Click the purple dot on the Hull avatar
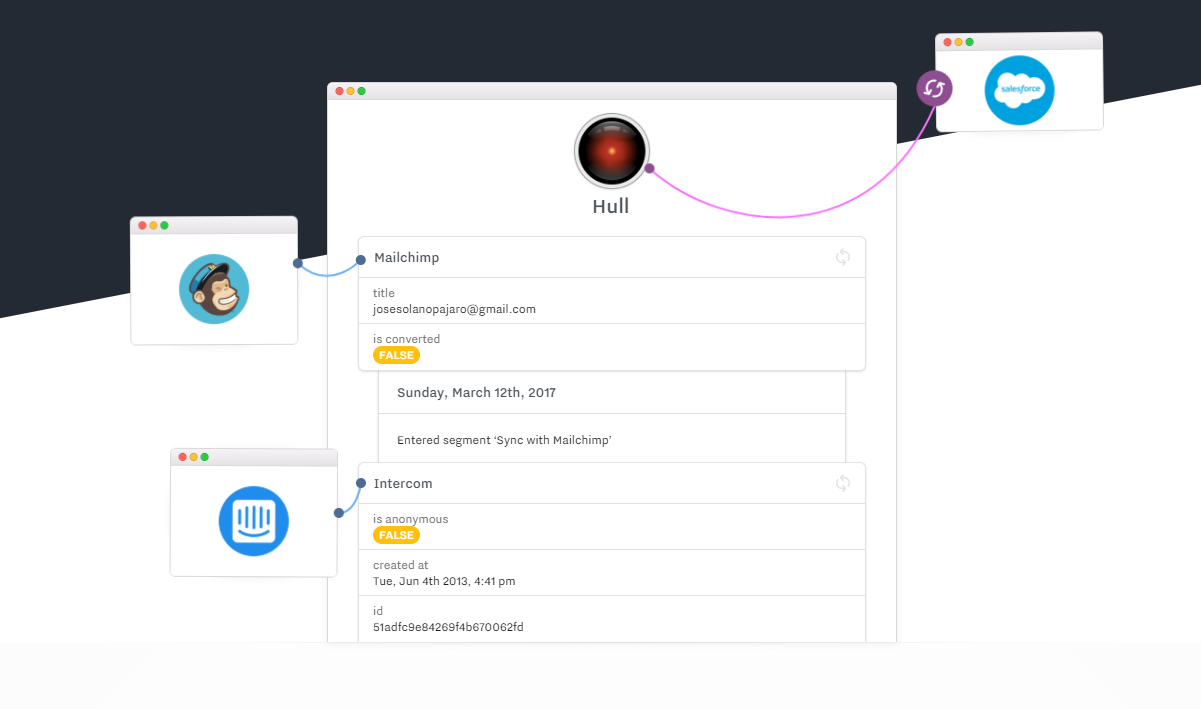This screenshot has height=709, width=1201. 649,168
